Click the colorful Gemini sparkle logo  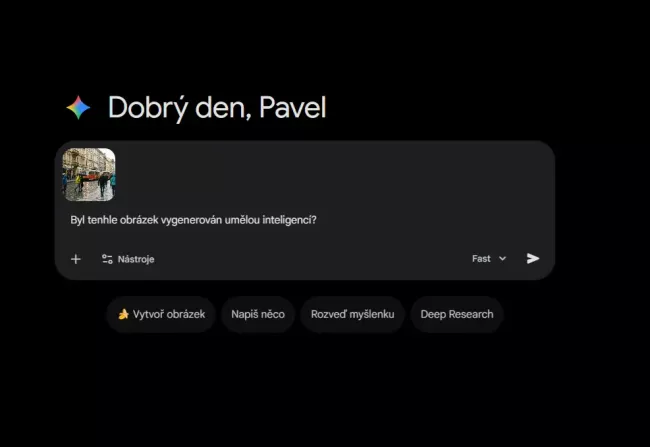78,107
